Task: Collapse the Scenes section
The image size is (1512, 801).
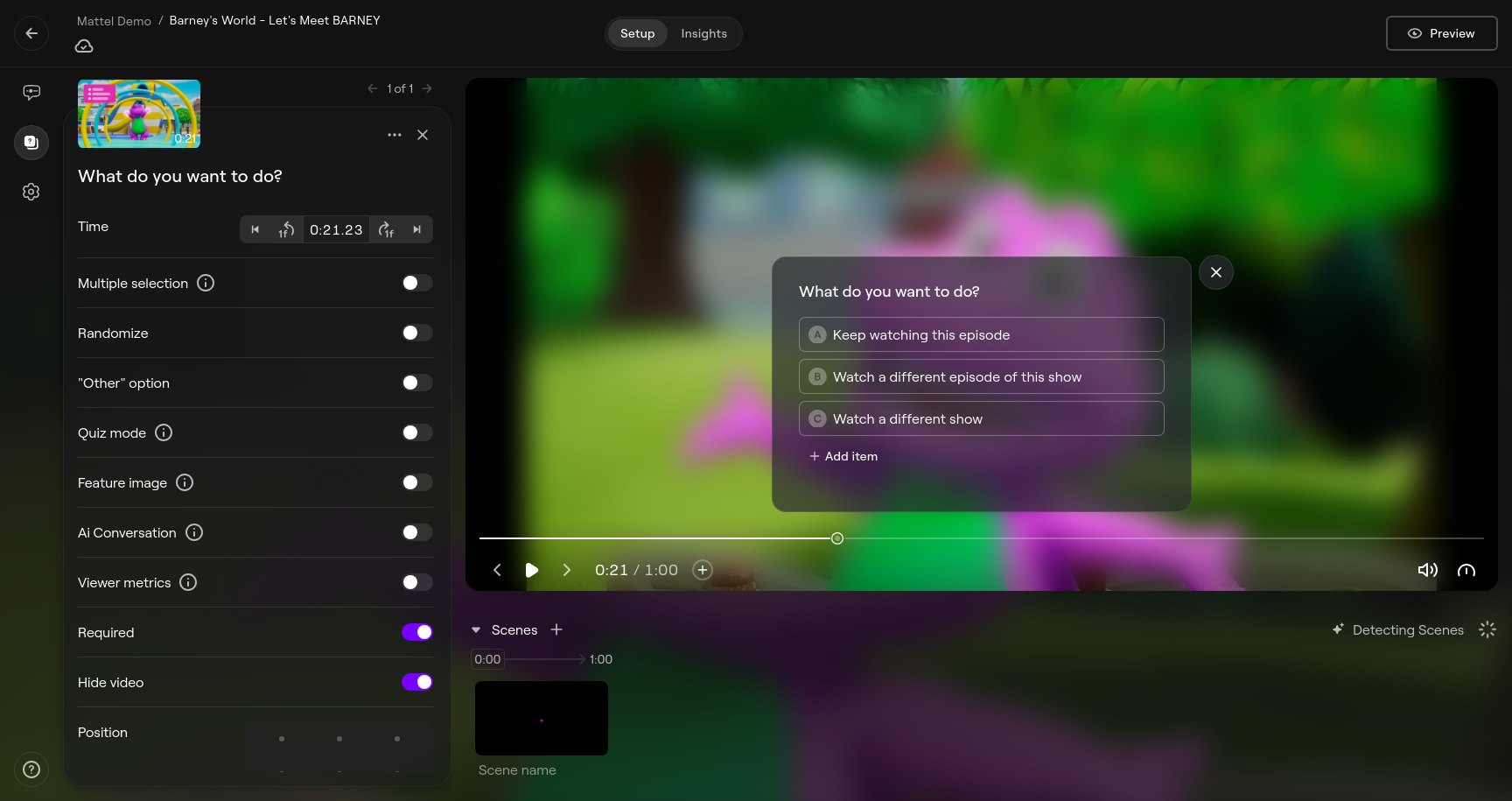Action: tap(476, 630)
